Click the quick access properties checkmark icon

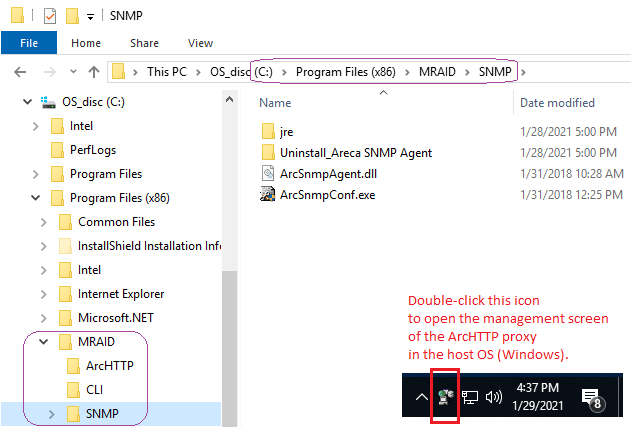[50, 16]
